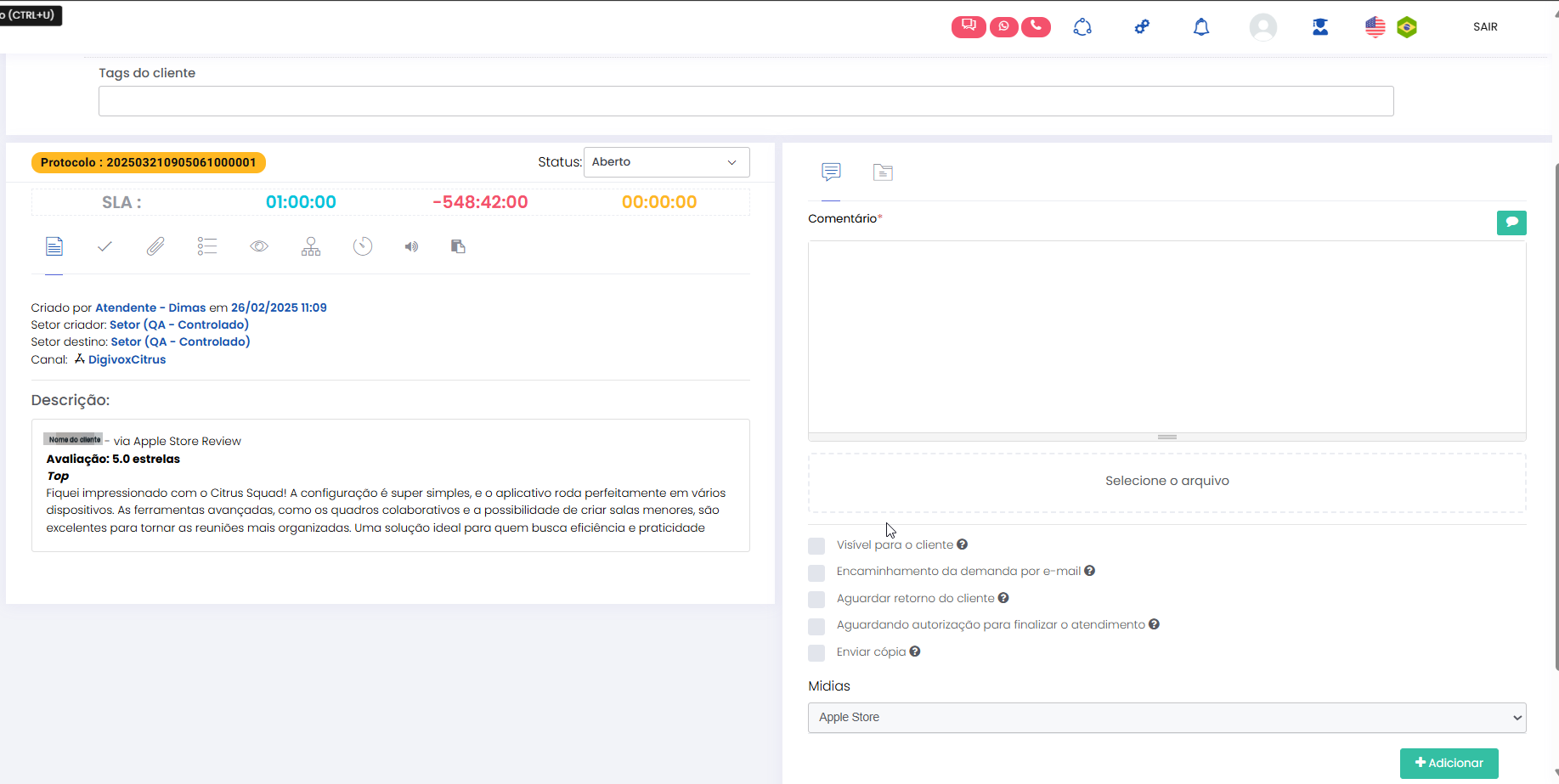Click the red phone call icon

tap(1036, 27)
